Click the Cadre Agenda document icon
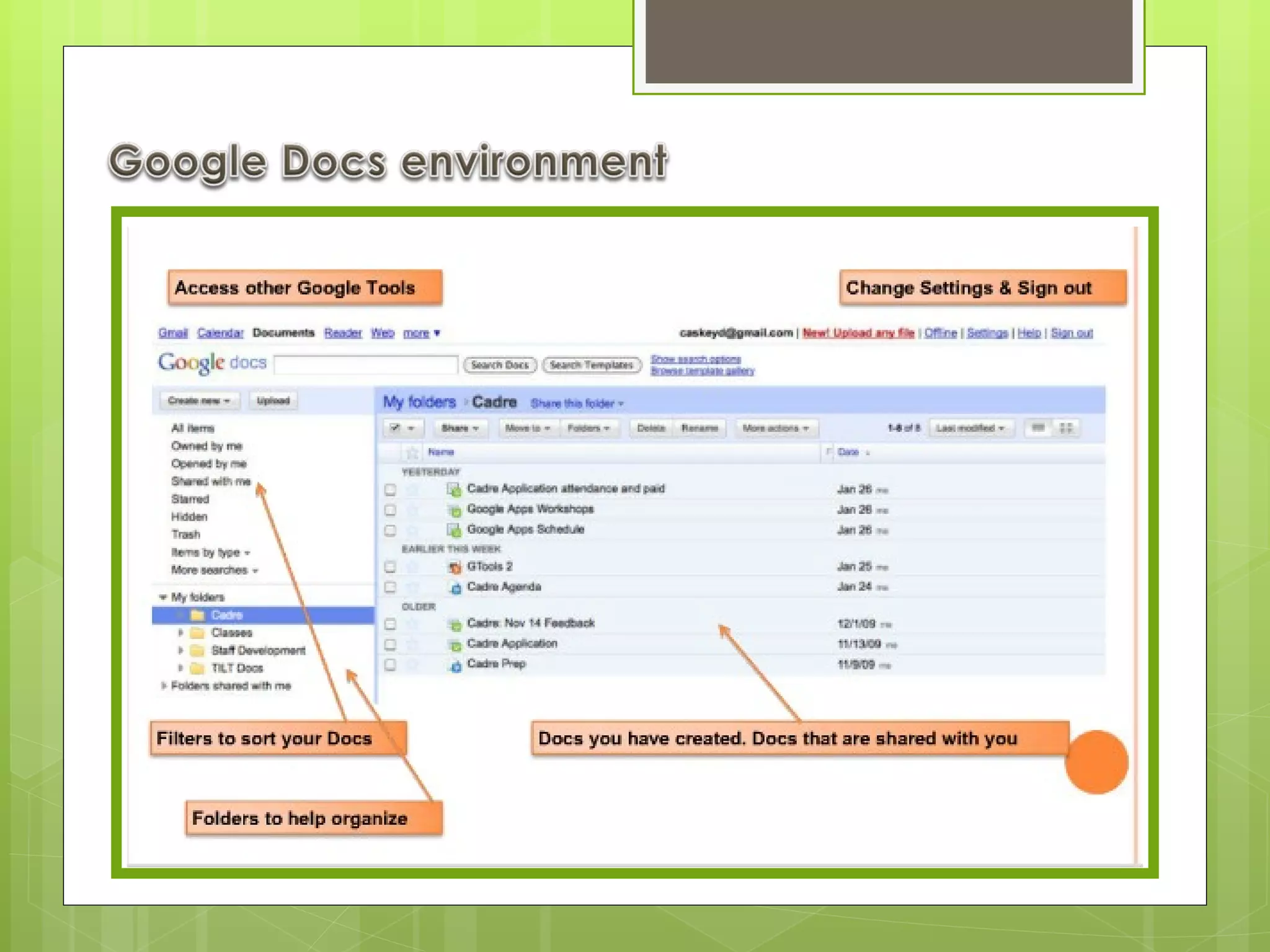The width and height of the screenshot is (1270, 952). point(455,588)
